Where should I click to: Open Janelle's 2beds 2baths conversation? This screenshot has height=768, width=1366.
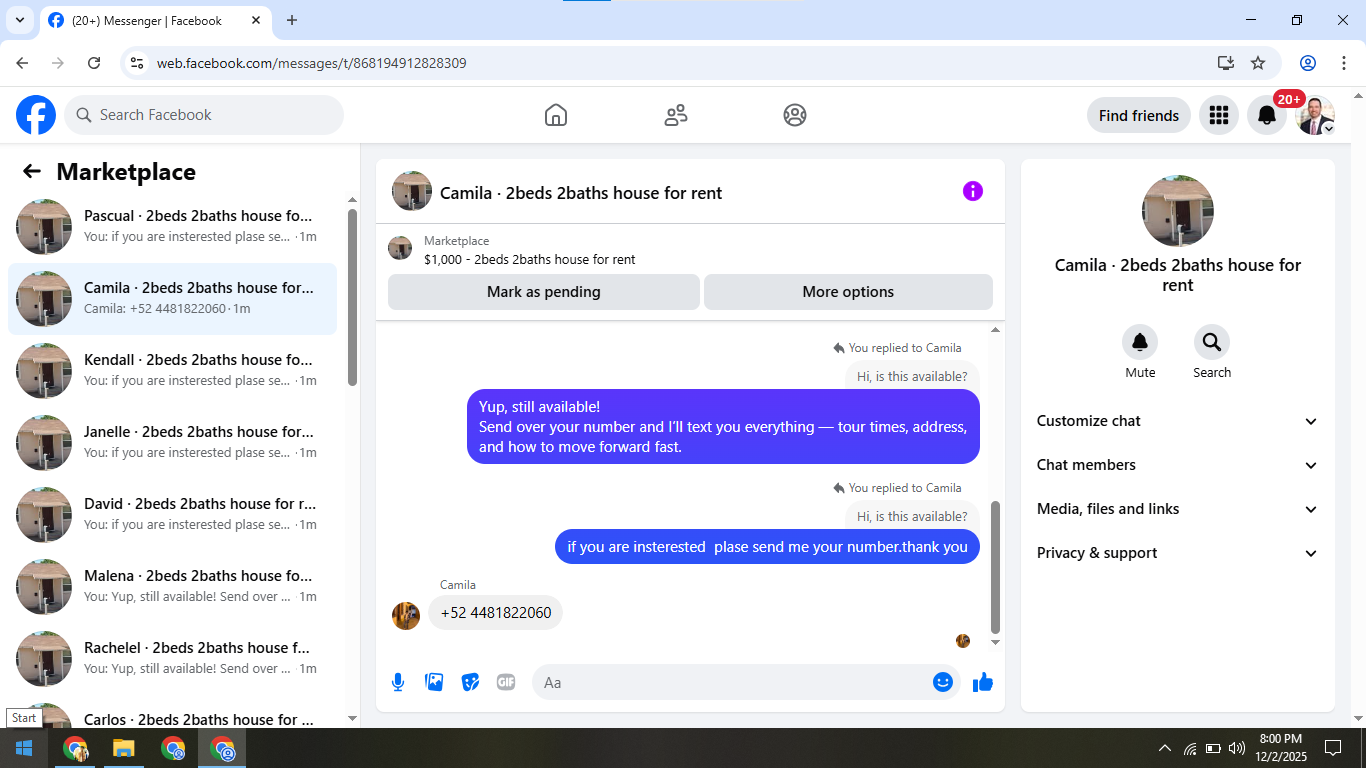172,442
